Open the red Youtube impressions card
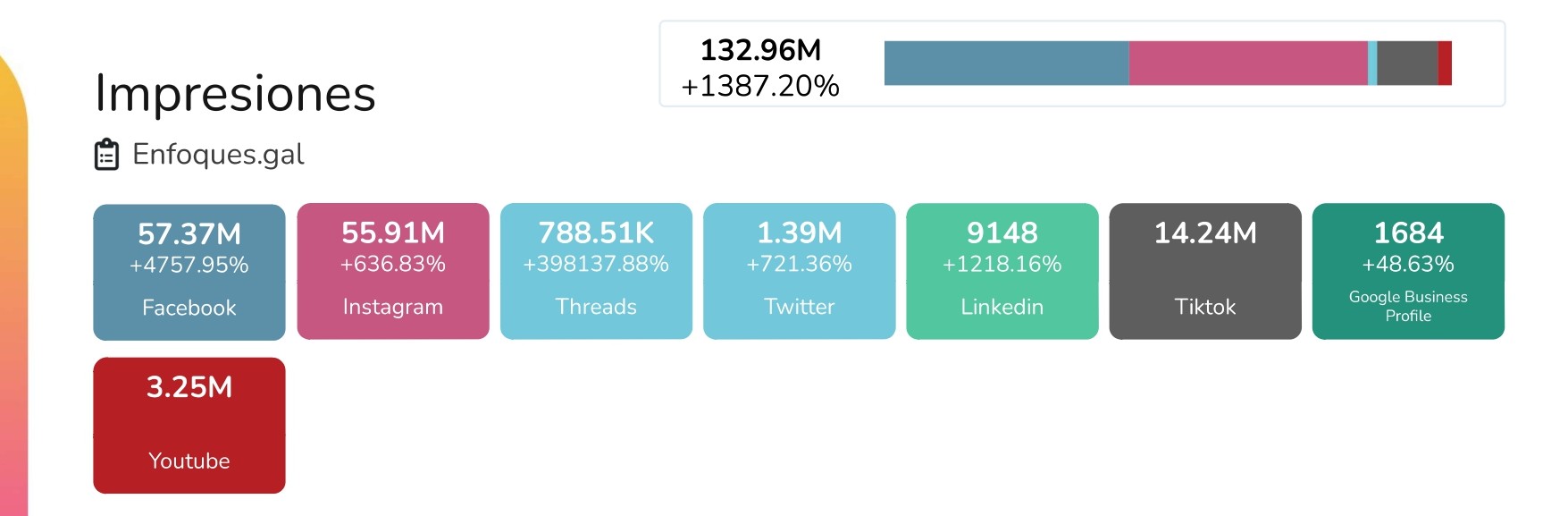Image resolution: width=1568 pixels, height=516 pixels. [x=189, y=426]
